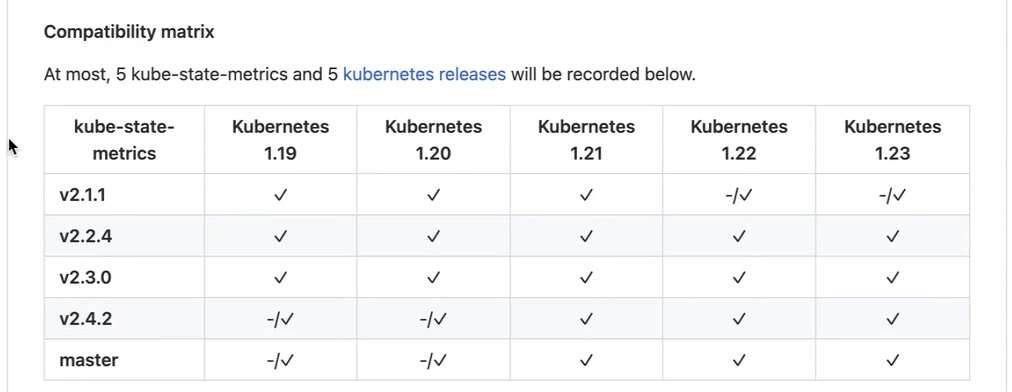This screenshot has height=392, width=1012.
Task: Select the master row label
Action: pos(88,360)
